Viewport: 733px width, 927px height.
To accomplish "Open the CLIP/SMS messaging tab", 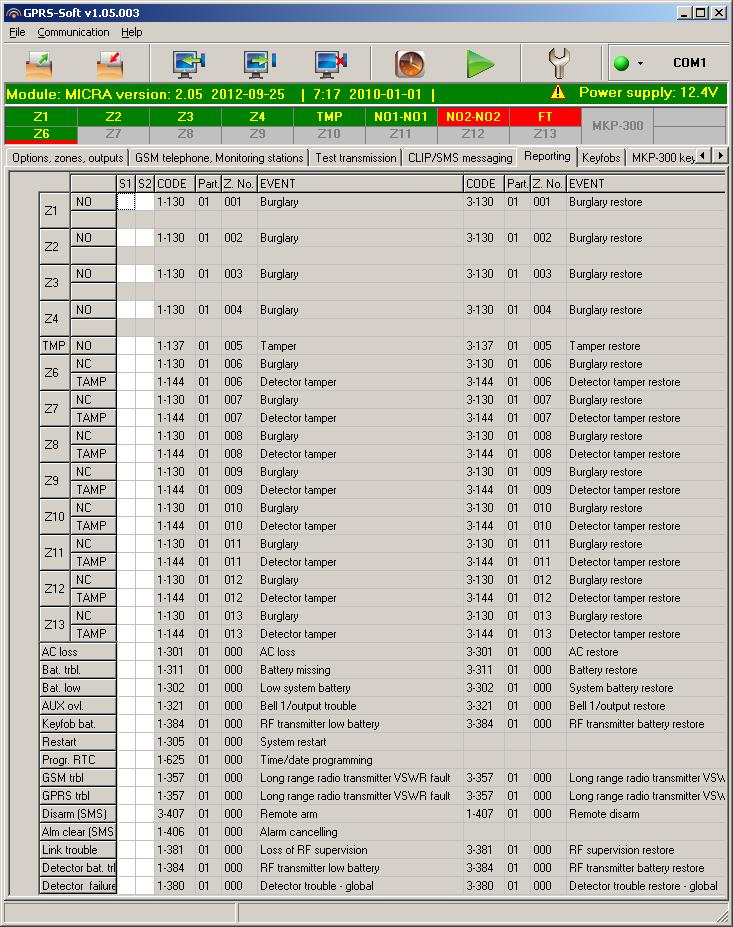I will [460, 158].
